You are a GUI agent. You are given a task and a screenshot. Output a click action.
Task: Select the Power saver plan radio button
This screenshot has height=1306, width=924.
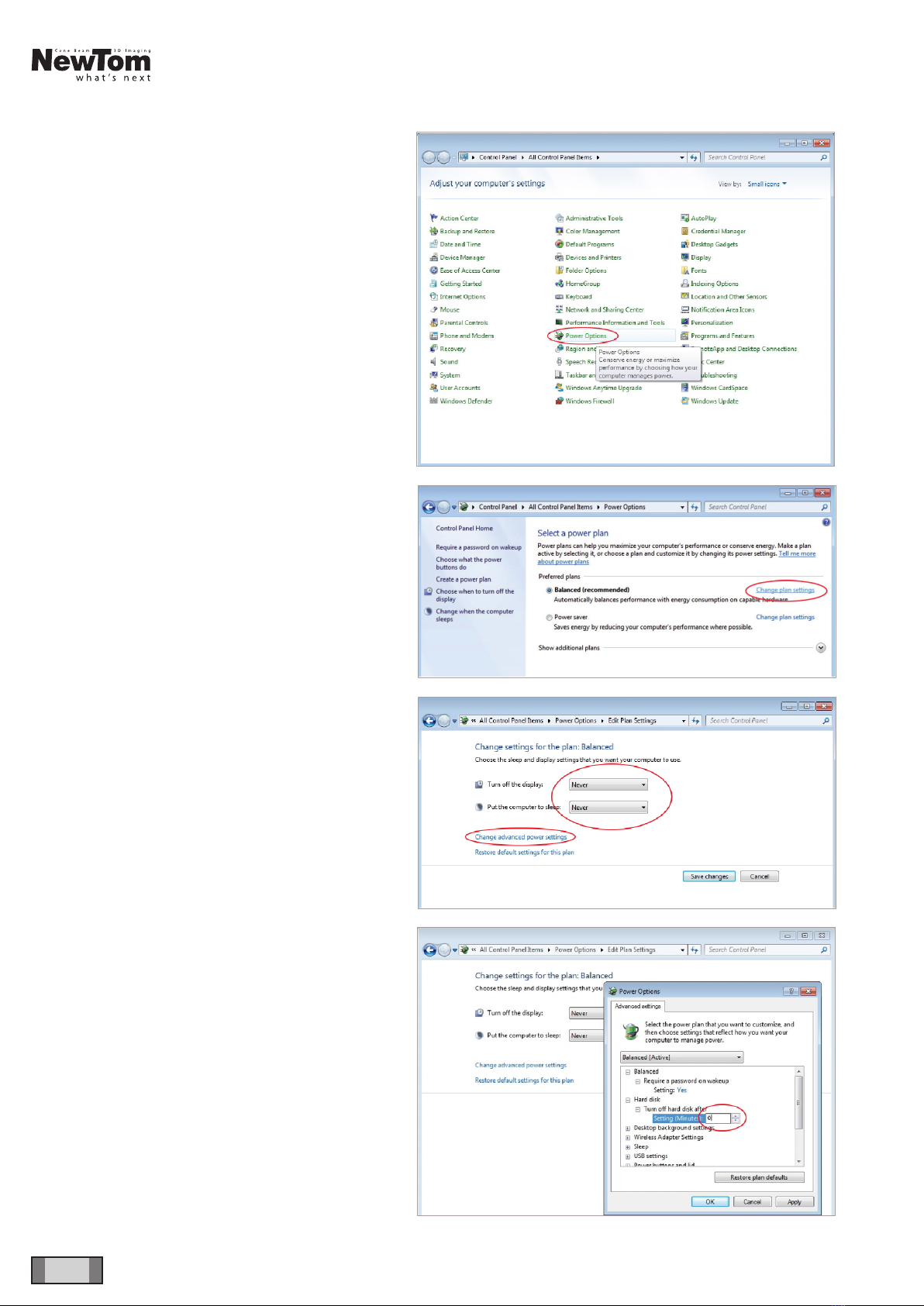click(x=549, y=618)
